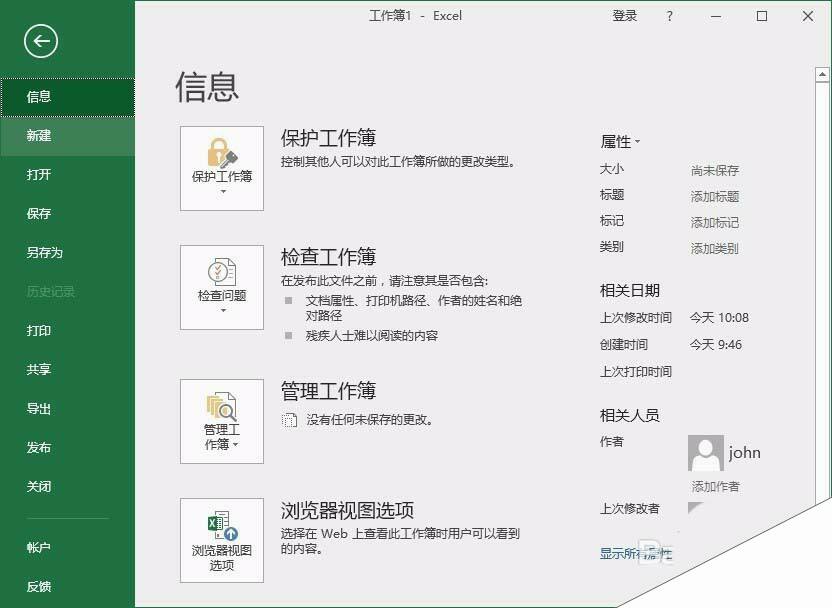Select the 发布 menu item
The width and height of the screenshot is (832, 608).
pos(67,448)
